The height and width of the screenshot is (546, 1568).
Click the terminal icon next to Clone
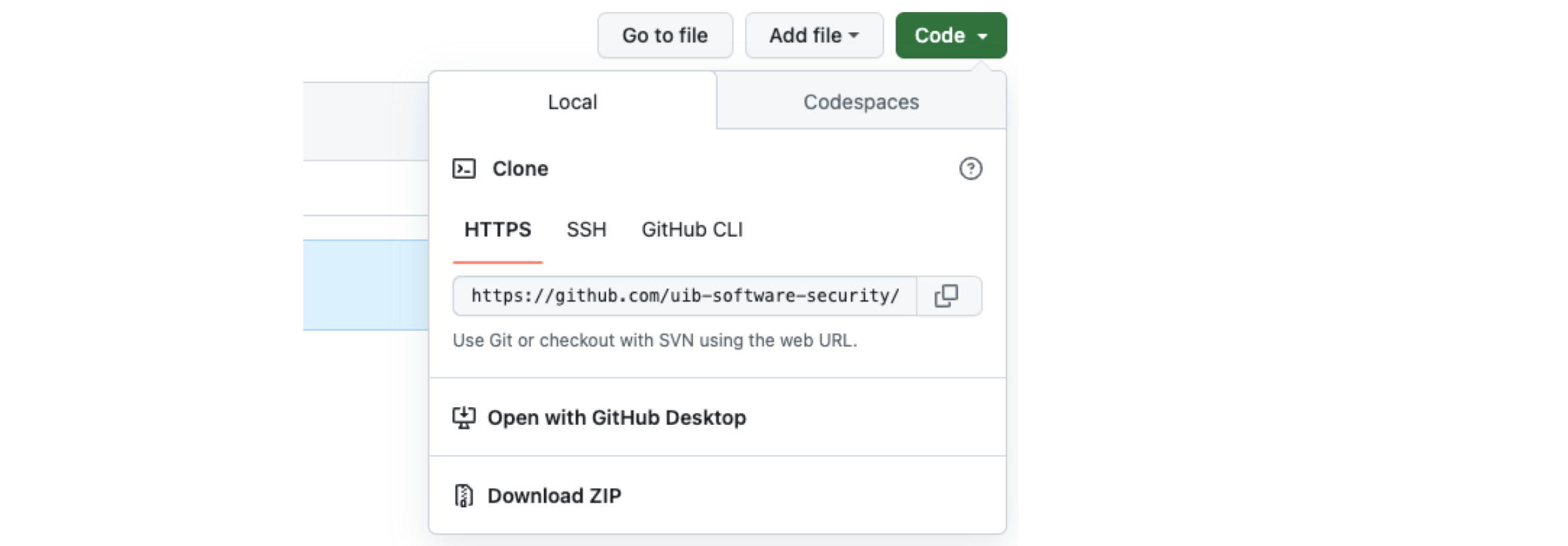[x=464, y=169]
